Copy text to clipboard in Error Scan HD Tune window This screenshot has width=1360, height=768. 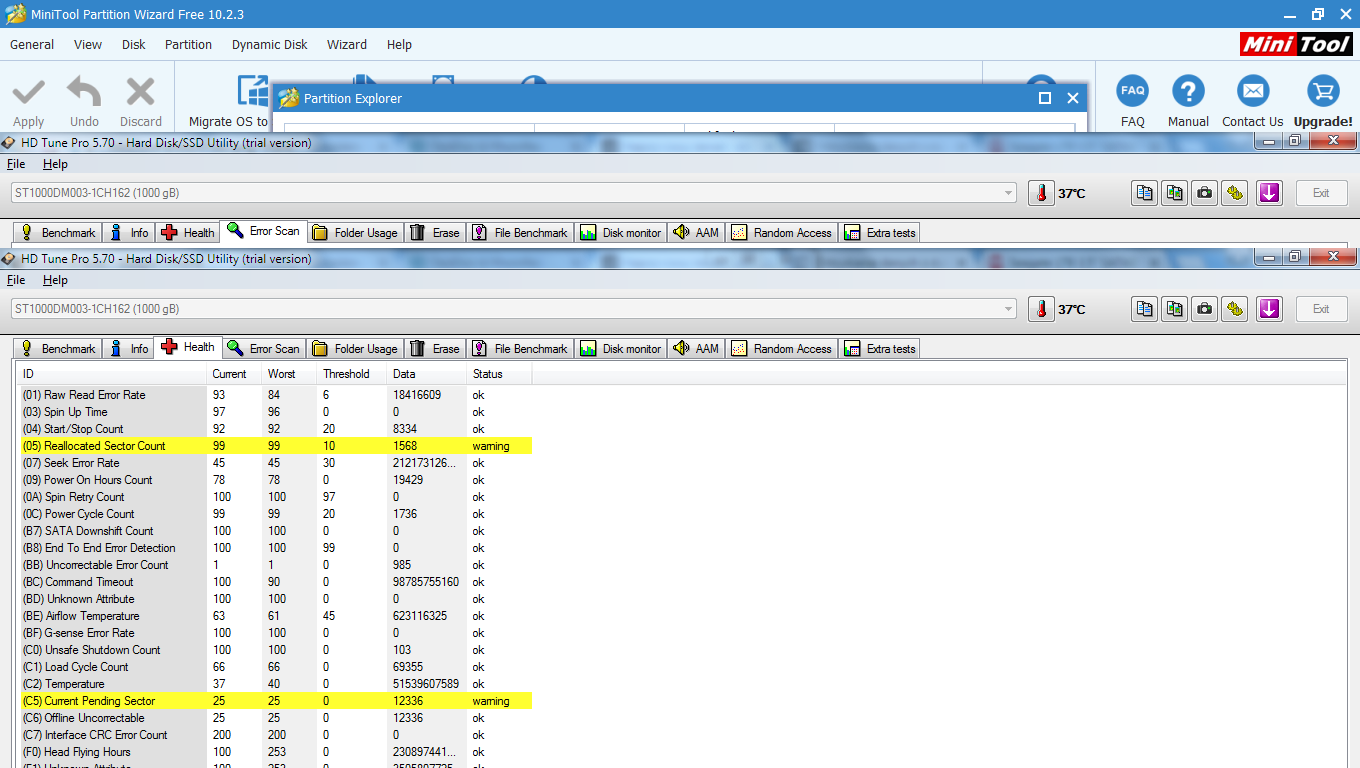[1145, 193]
